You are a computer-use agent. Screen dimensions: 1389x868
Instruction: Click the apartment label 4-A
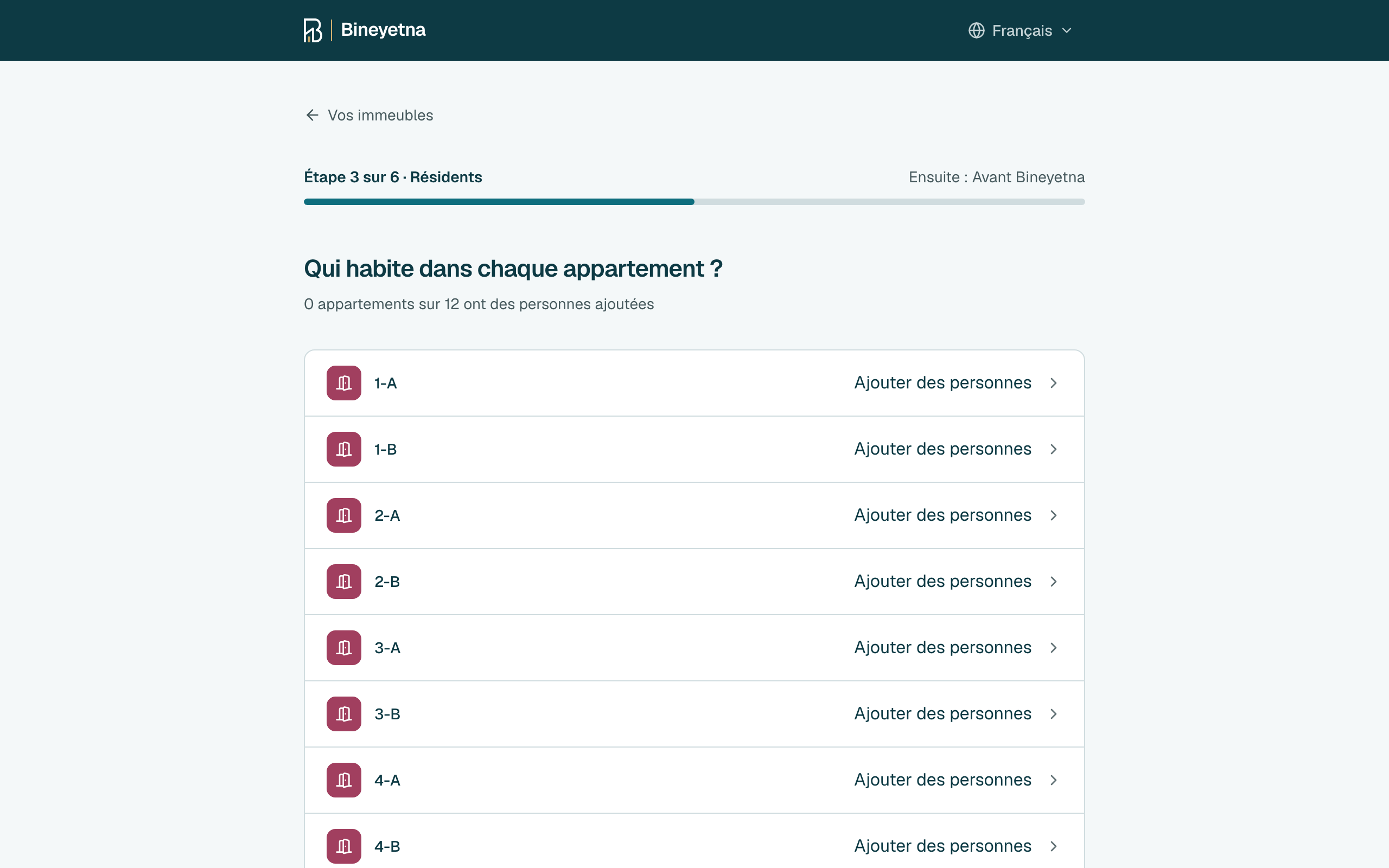coord(387,780)
